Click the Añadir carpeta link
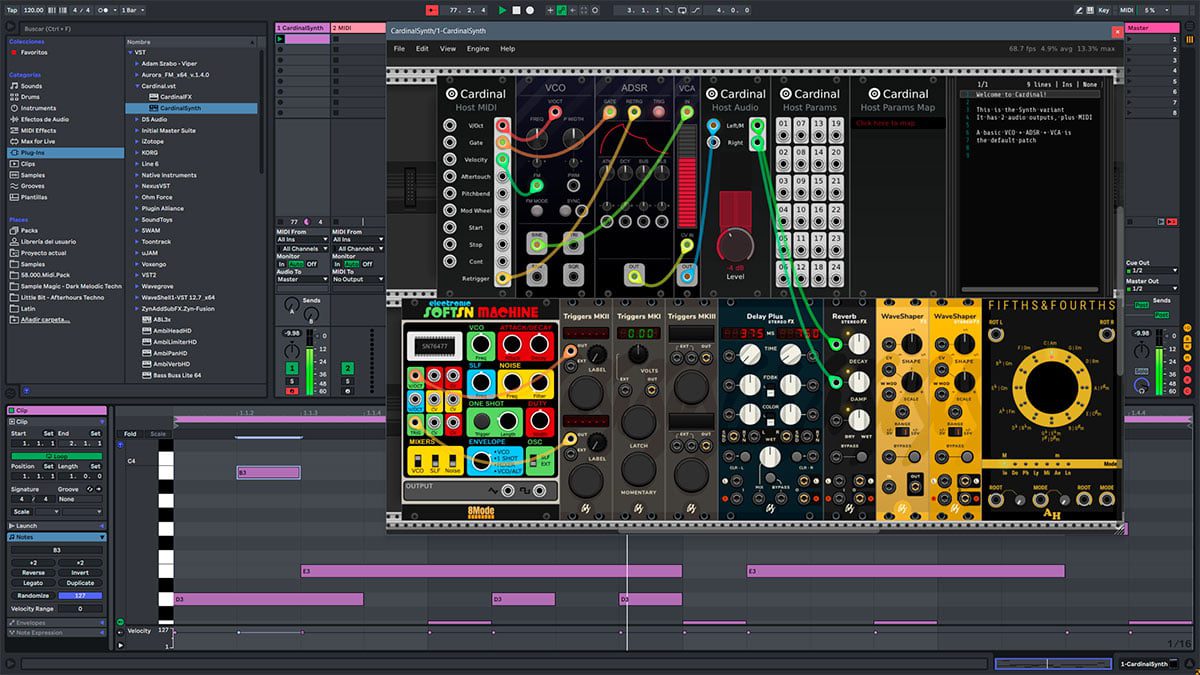The image size is (1200, 675). point(47,319)
